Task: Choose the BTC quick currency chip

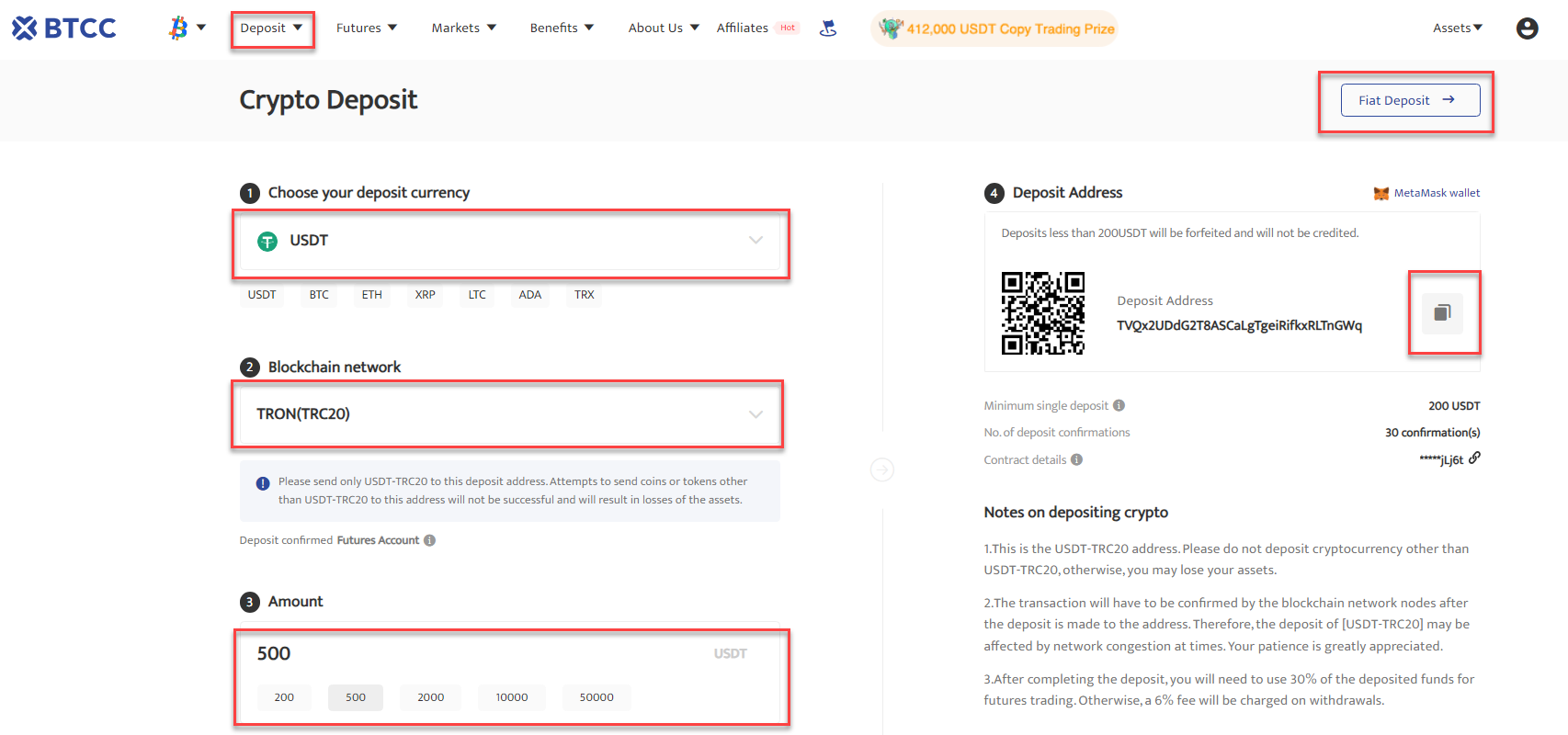Action: click(x=319, y=295)
